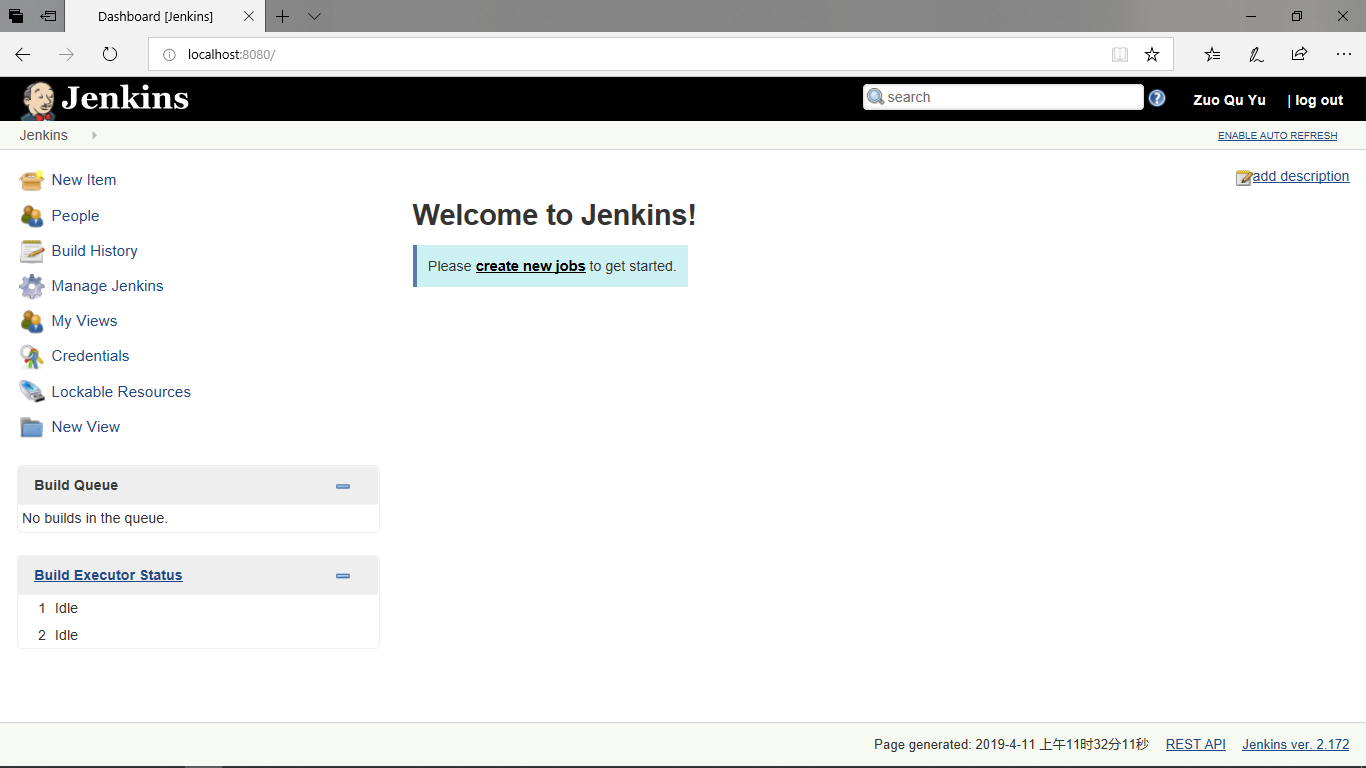Add this page to favorites with the star
Image resolution: width=1366 pixels, height=768 pixels.
1152,54
